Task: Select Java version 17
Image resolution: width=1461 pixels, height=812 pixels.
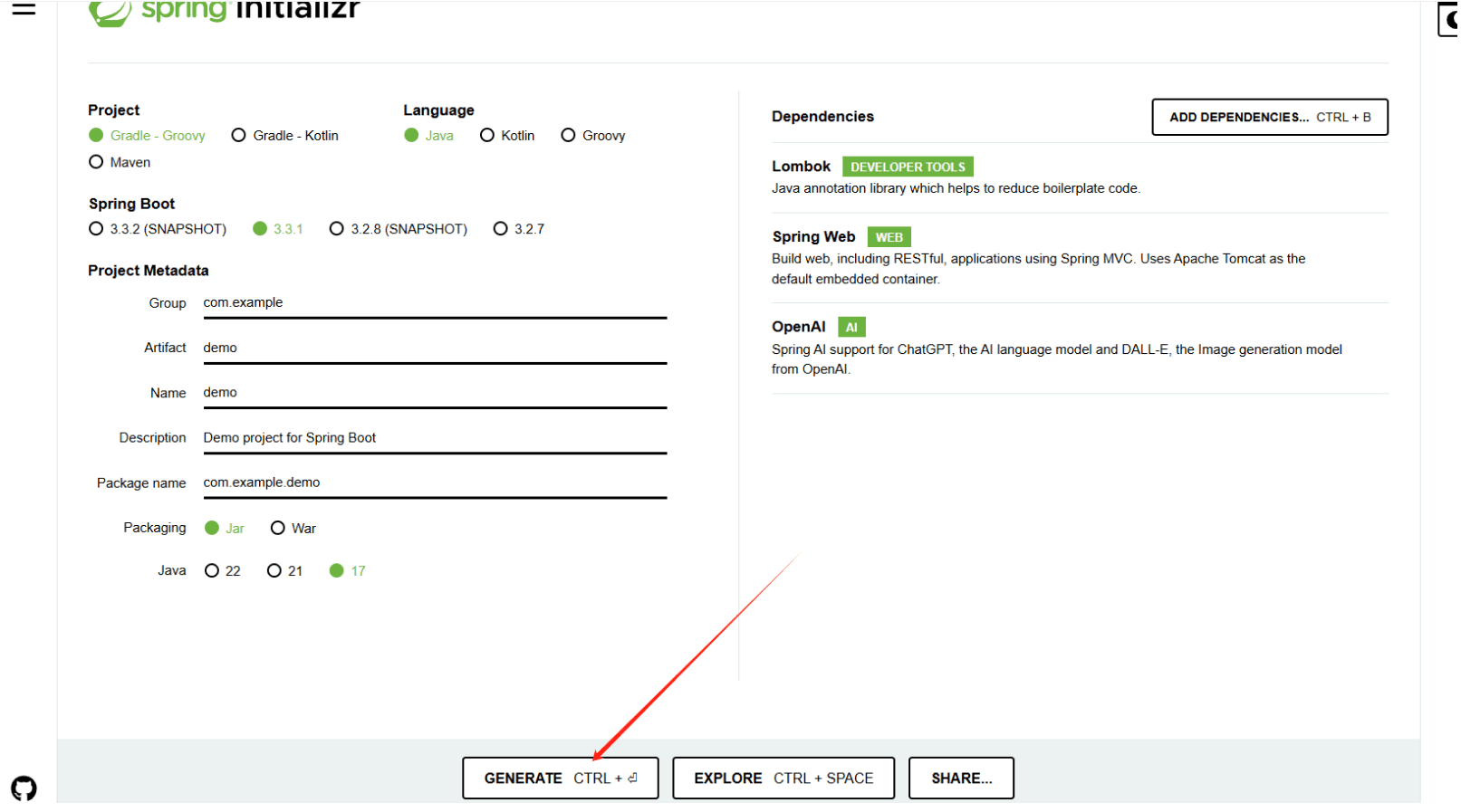Action: 348,571
